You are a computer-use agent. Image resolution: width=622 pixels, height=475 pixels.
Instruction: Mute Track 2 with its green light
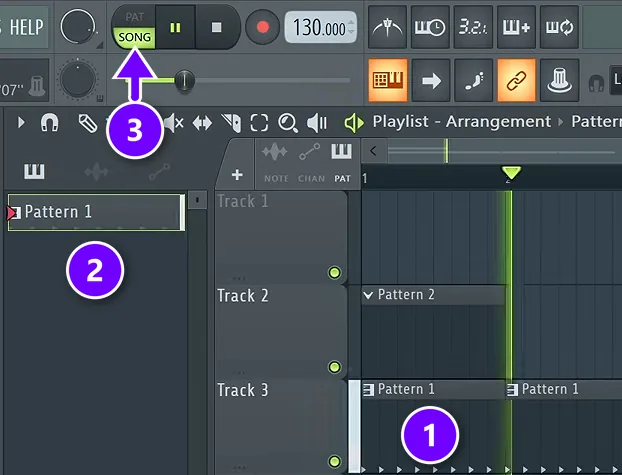pos(334,367)
